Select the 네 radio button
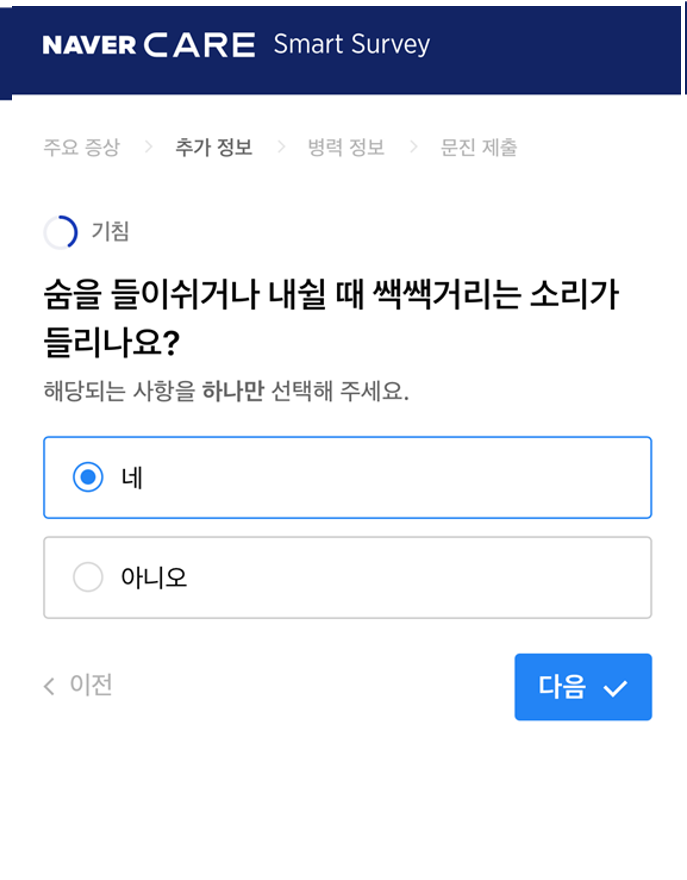This screenshot has height=880, width=687. [x=88, y=478]
